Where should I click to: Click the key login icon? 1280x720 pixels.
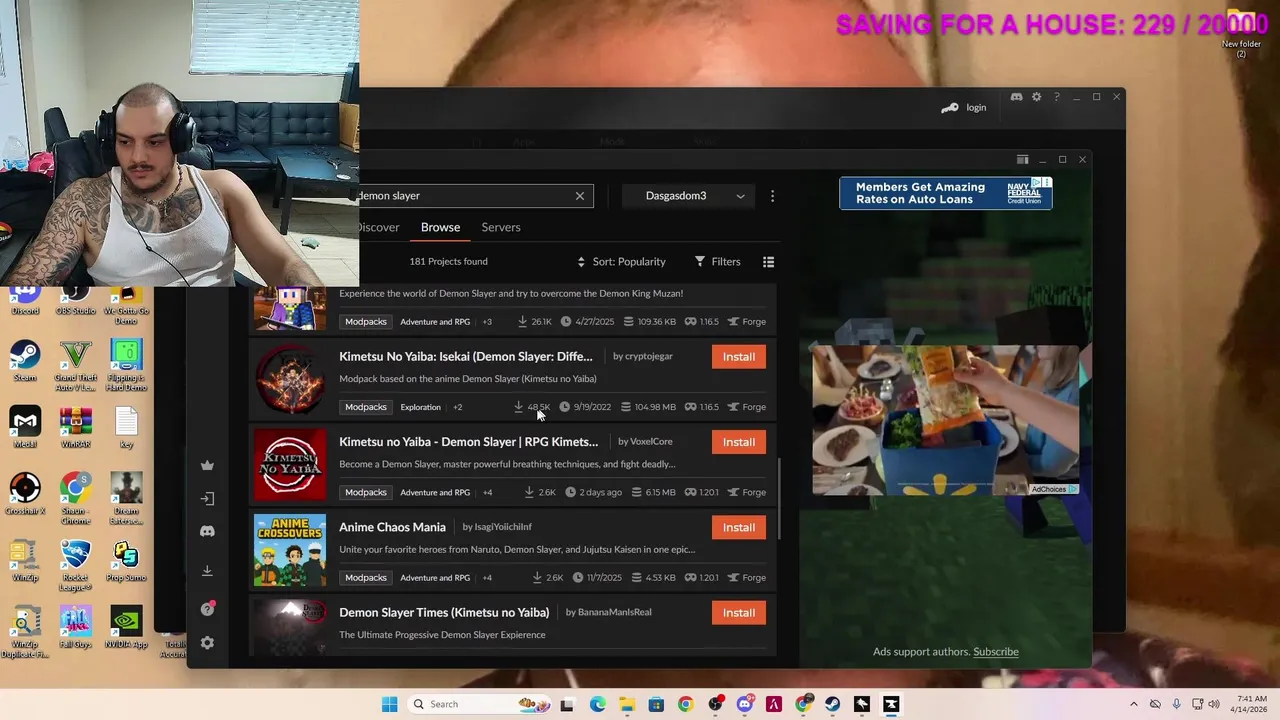pyautogui.click(x=950, y=108)
